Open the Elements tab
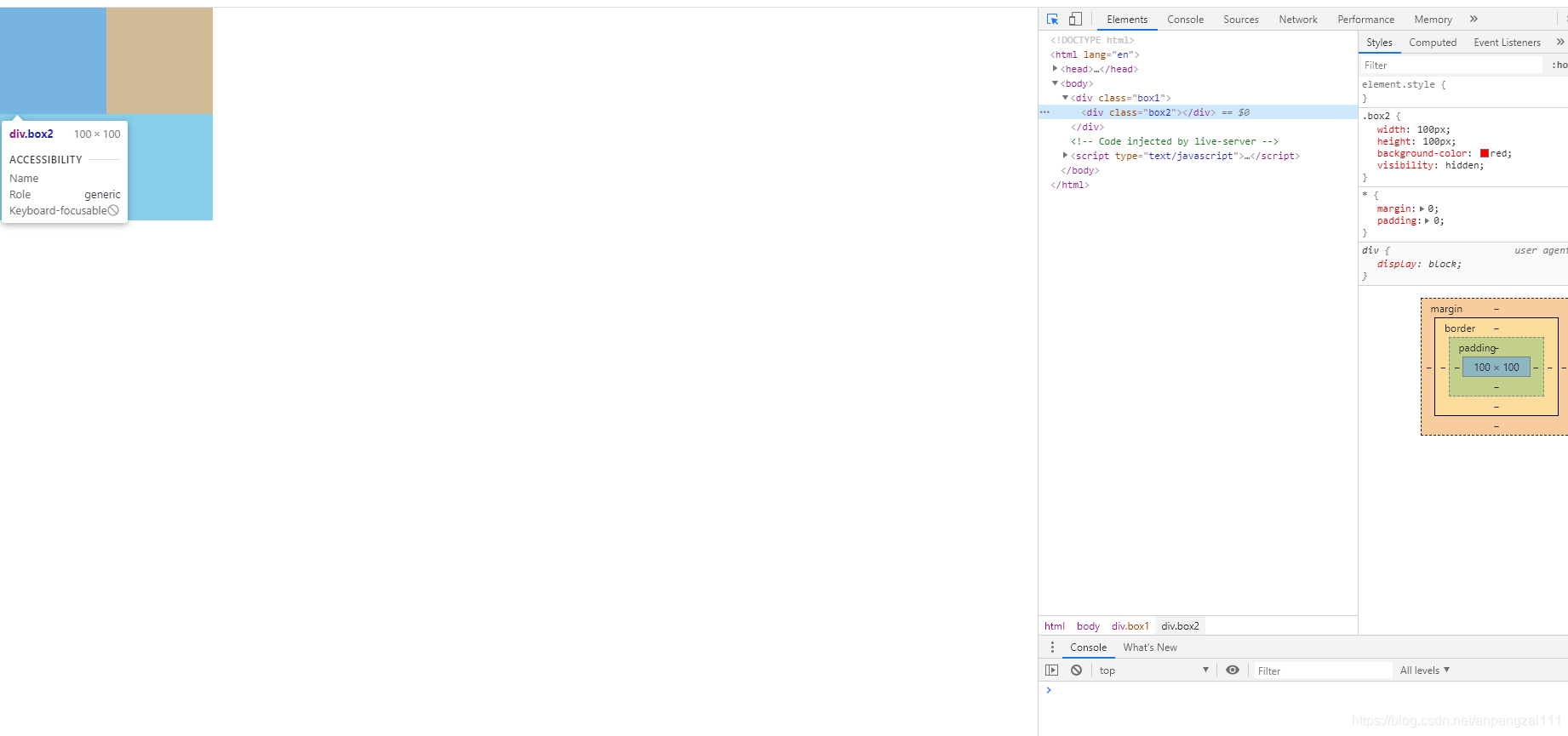 pos(1127,20)
